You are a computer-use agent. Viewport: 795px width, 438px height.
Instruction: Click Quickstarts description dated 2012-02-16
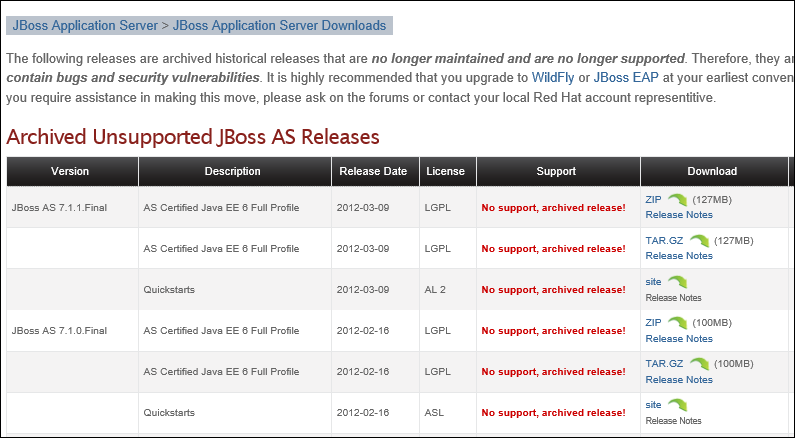pos(169,413)
